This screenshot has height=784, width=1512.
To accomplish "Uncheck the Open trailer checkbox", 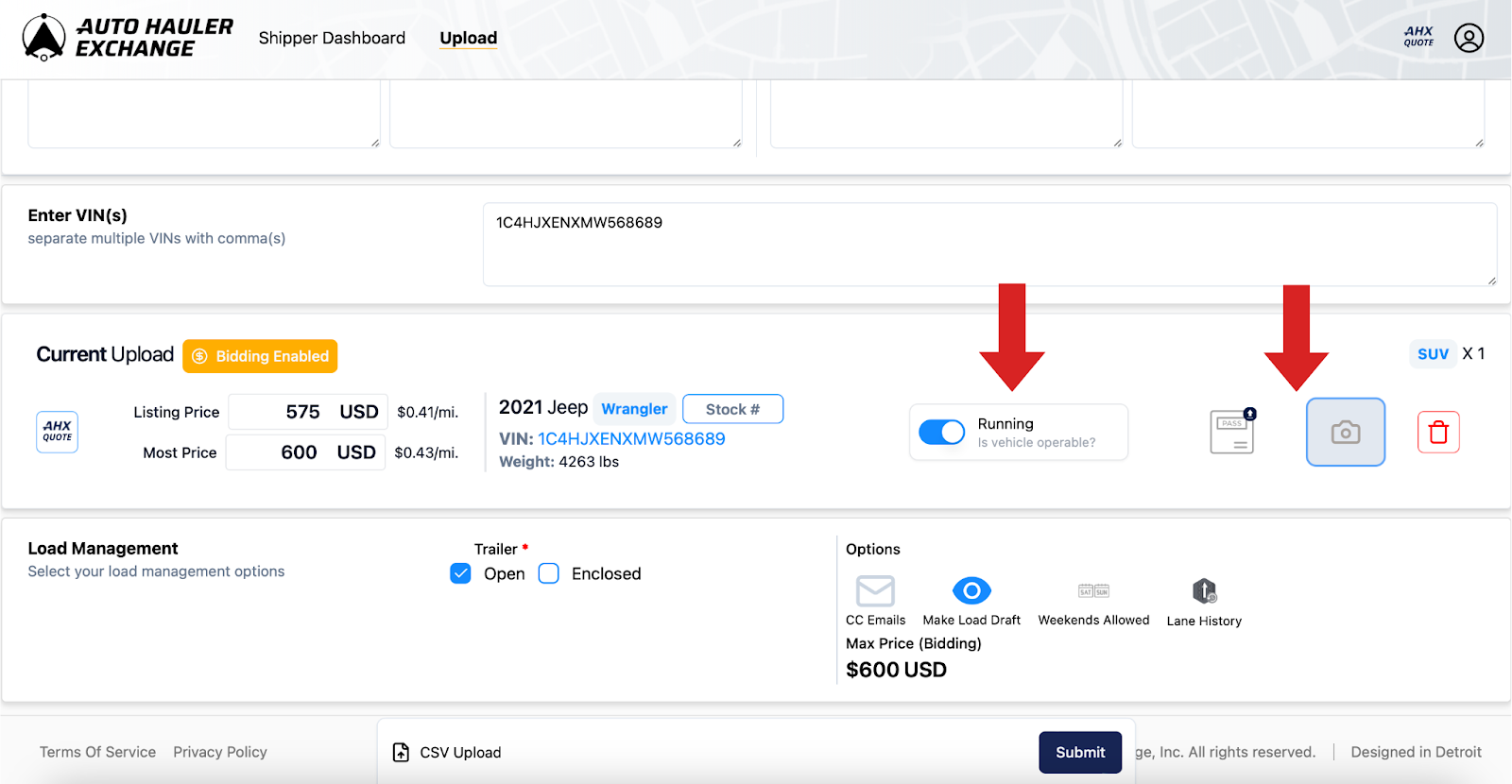I will 460,573.
